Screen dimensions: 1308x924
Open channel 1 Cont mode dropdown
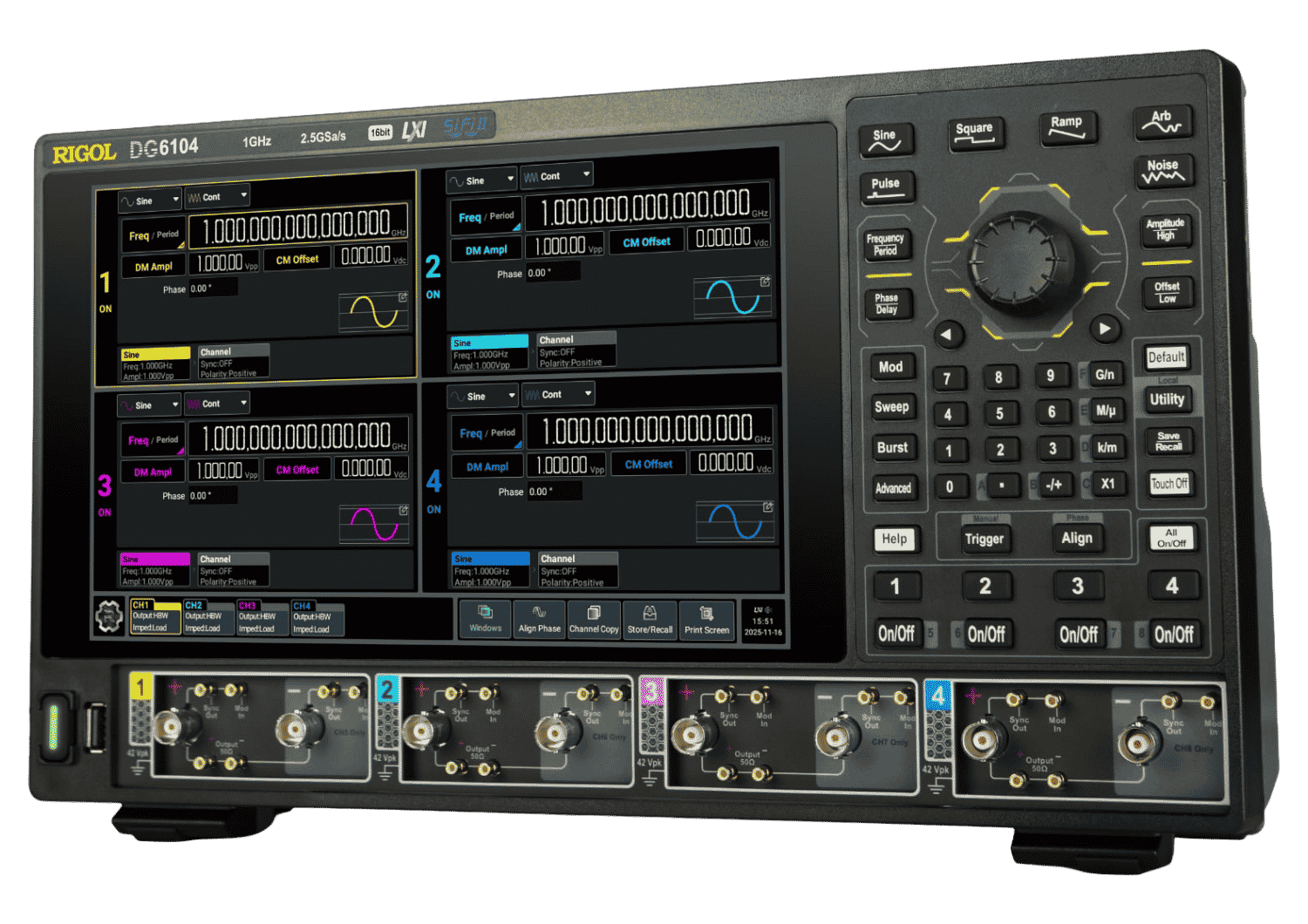(x=217, y=197)
